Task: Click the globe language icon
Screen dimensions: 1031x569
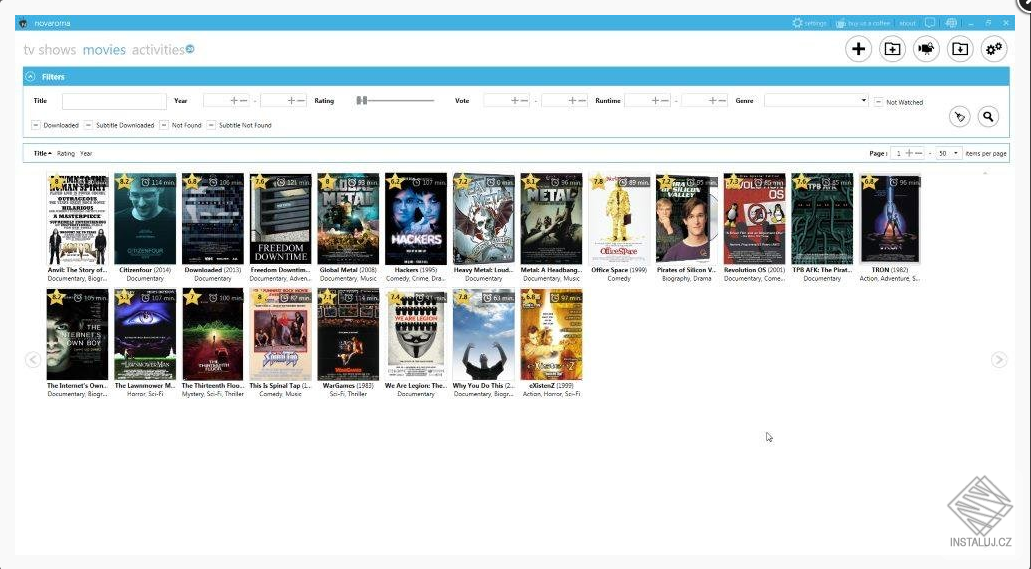Action: [x=951, y=23]
